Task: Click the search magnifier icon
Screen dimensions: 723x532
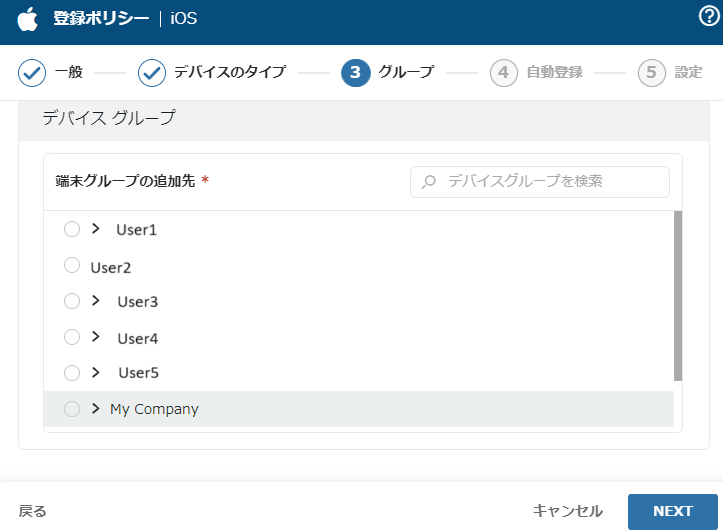Action: click(428, 182)
